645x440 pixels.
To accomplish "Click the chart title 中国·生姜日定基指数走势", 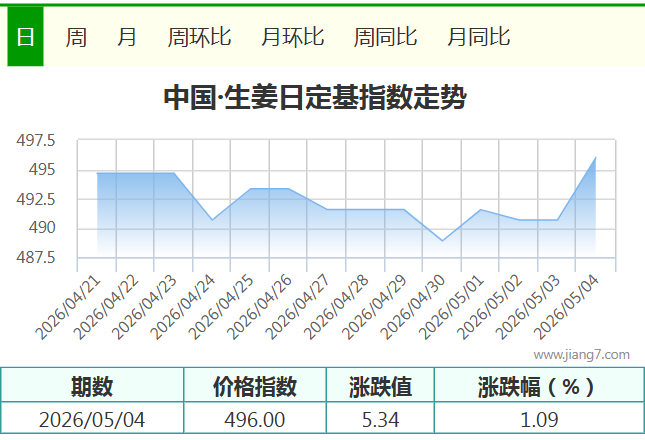I will [315, 97].
